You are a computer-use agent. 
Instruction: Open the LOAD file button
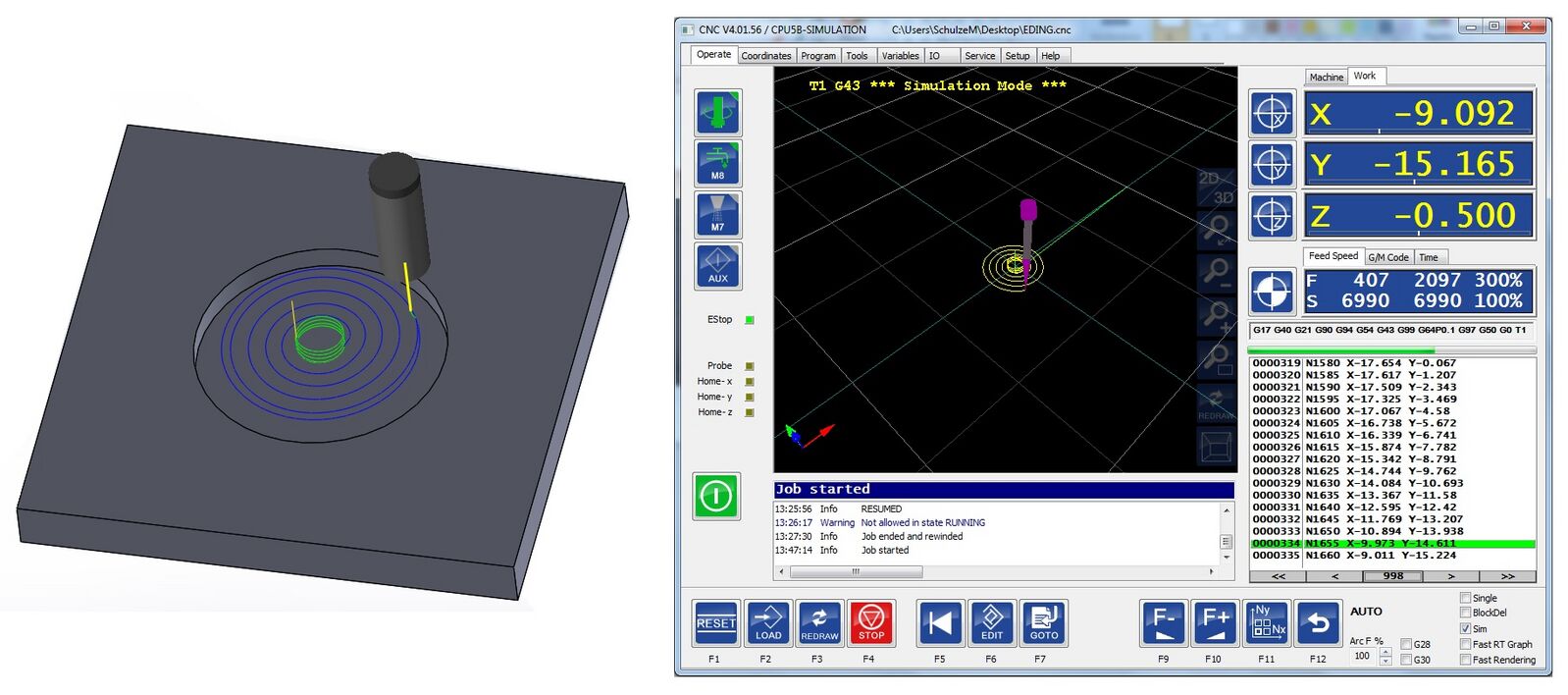pyautogui.click(x=768, y=622)
